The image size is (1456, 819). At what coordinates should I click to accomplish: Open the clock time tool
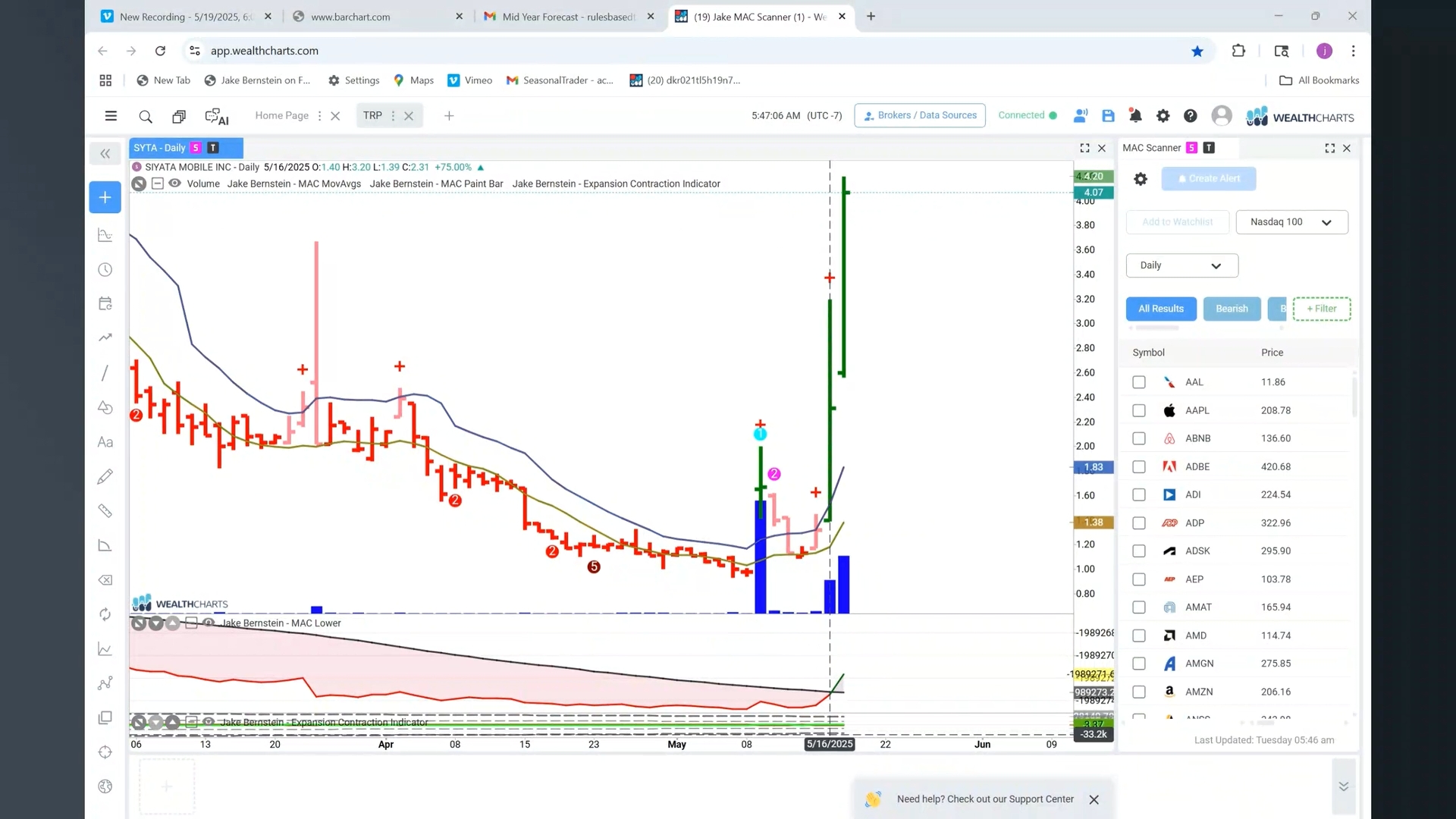[105, 270]
